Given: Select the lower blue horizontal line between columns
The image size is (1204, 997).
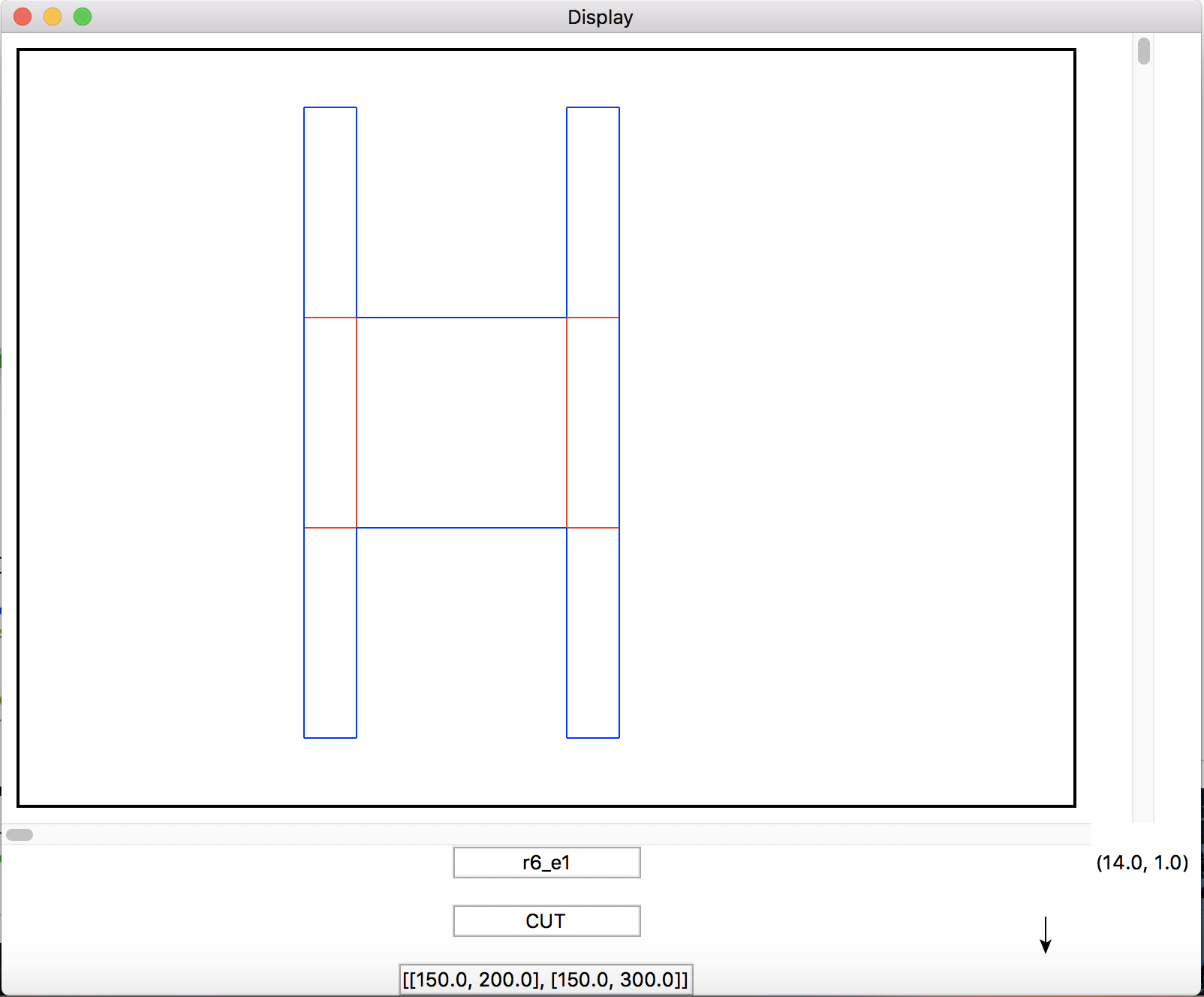Looking at the screenshot, I should point(462,528).
